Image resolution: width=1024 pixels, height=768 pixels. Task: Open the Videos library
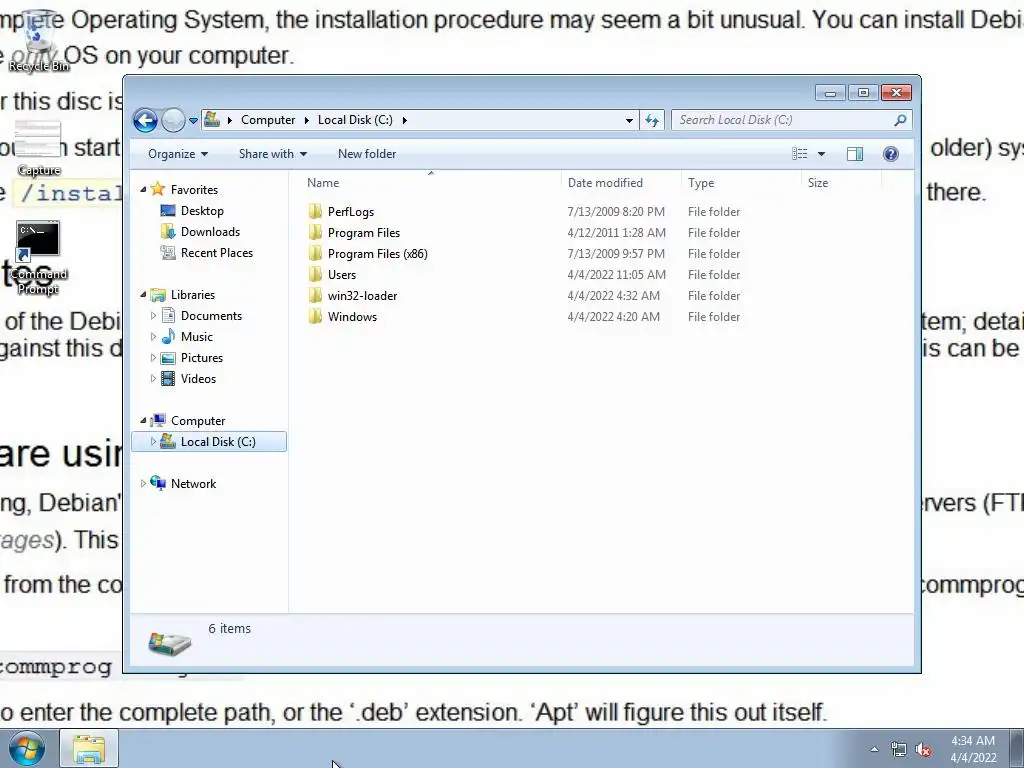[x=198, y=378]
